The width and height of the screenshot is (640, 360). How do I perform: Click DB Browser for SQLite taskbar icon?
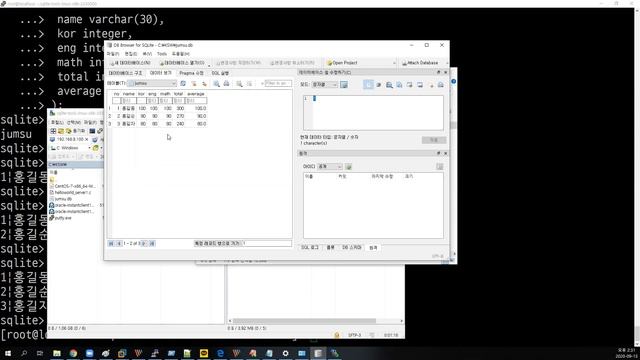point(318,353)
